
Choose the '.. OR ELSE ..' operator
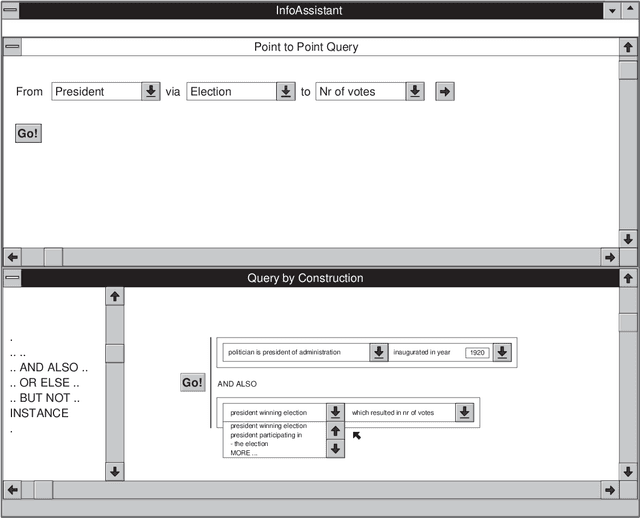coord(44,383)
